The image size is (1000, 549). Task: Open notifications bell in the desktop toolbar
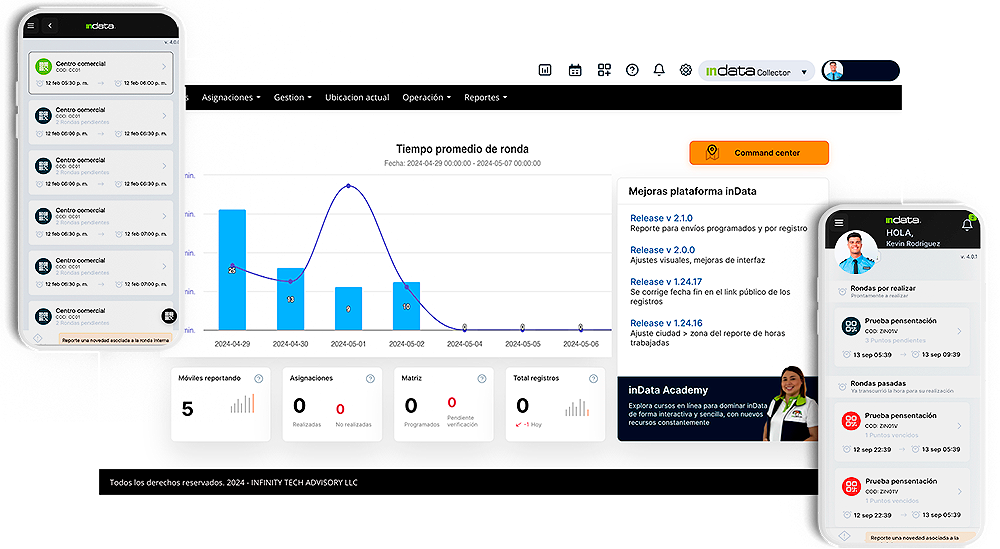coord(659,70)
